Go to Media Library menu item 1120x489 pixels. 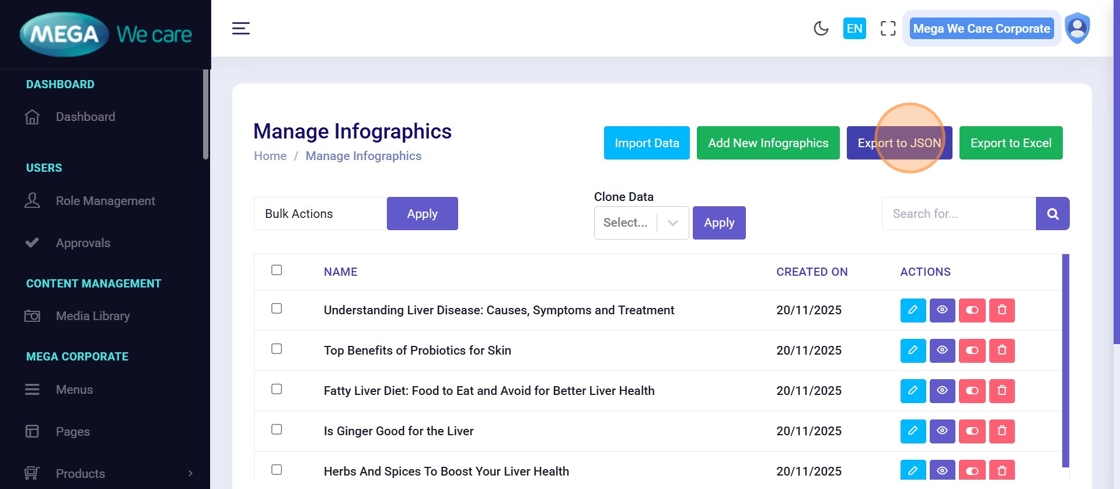point(92,316)
